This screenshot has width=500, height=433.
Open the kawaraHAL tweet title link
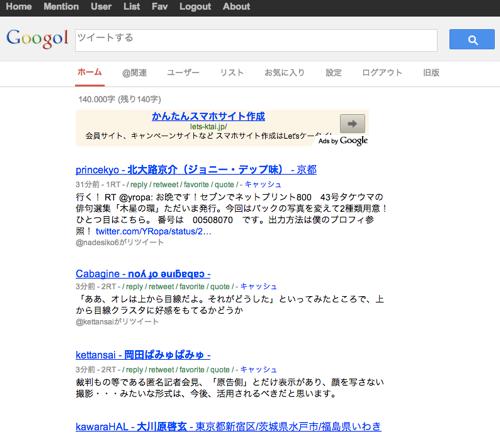click(228, 426)
